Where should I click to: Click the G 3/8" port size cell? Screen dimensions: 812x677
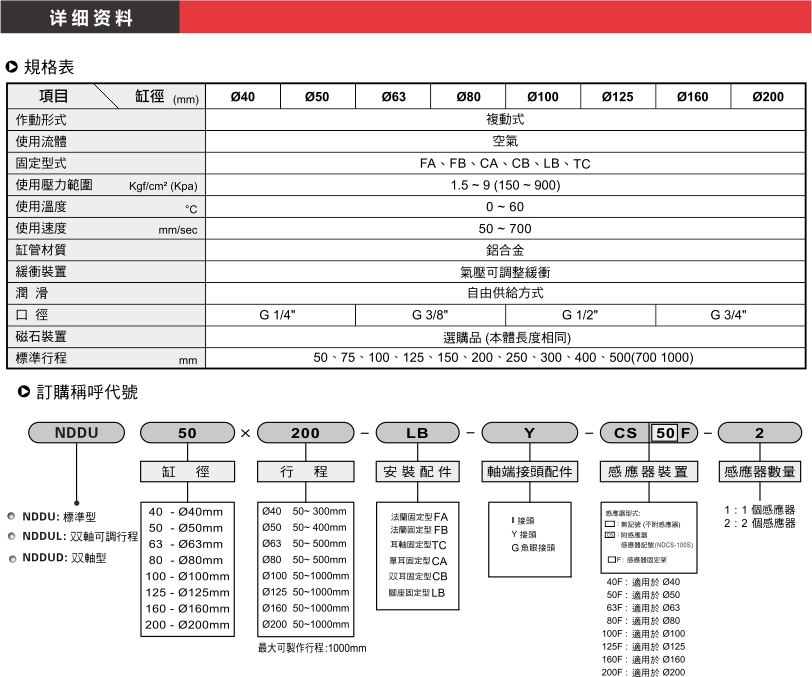[430, 315]
